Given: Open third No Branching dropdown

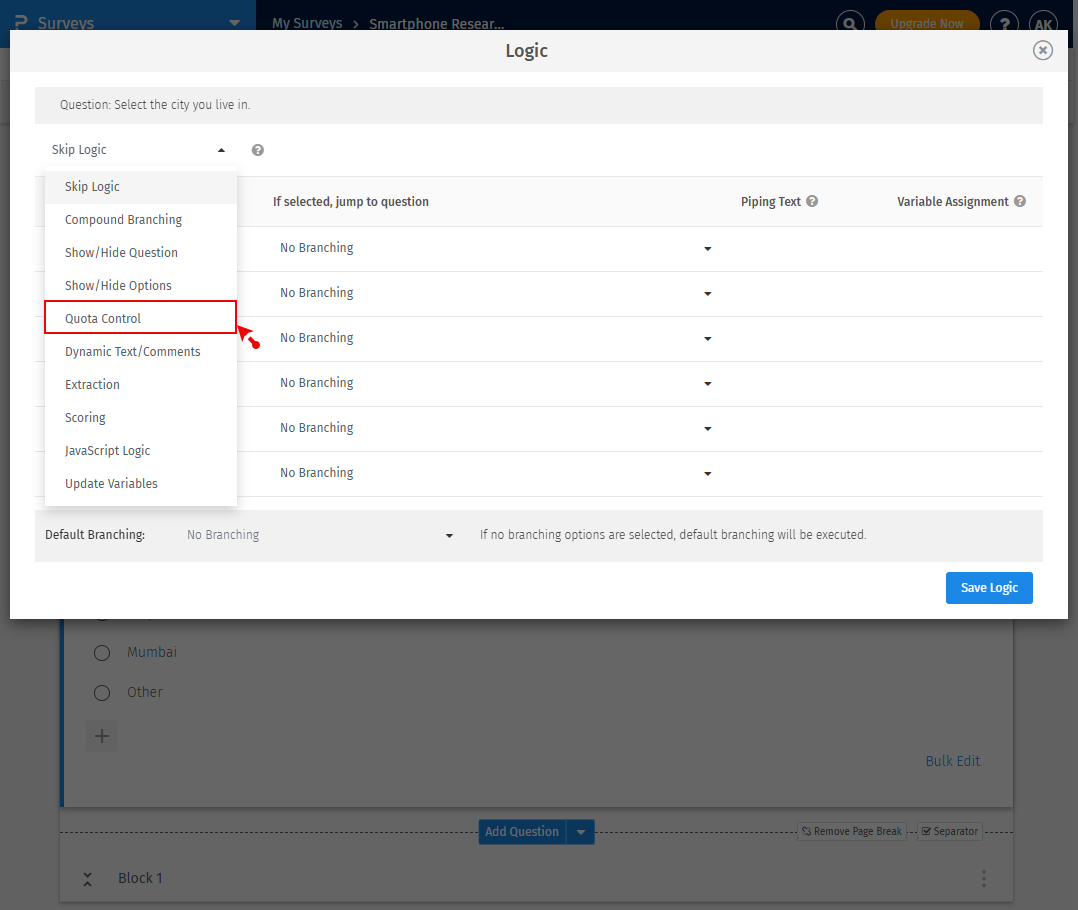Looking at the screenshot, I should click(495, 338).
